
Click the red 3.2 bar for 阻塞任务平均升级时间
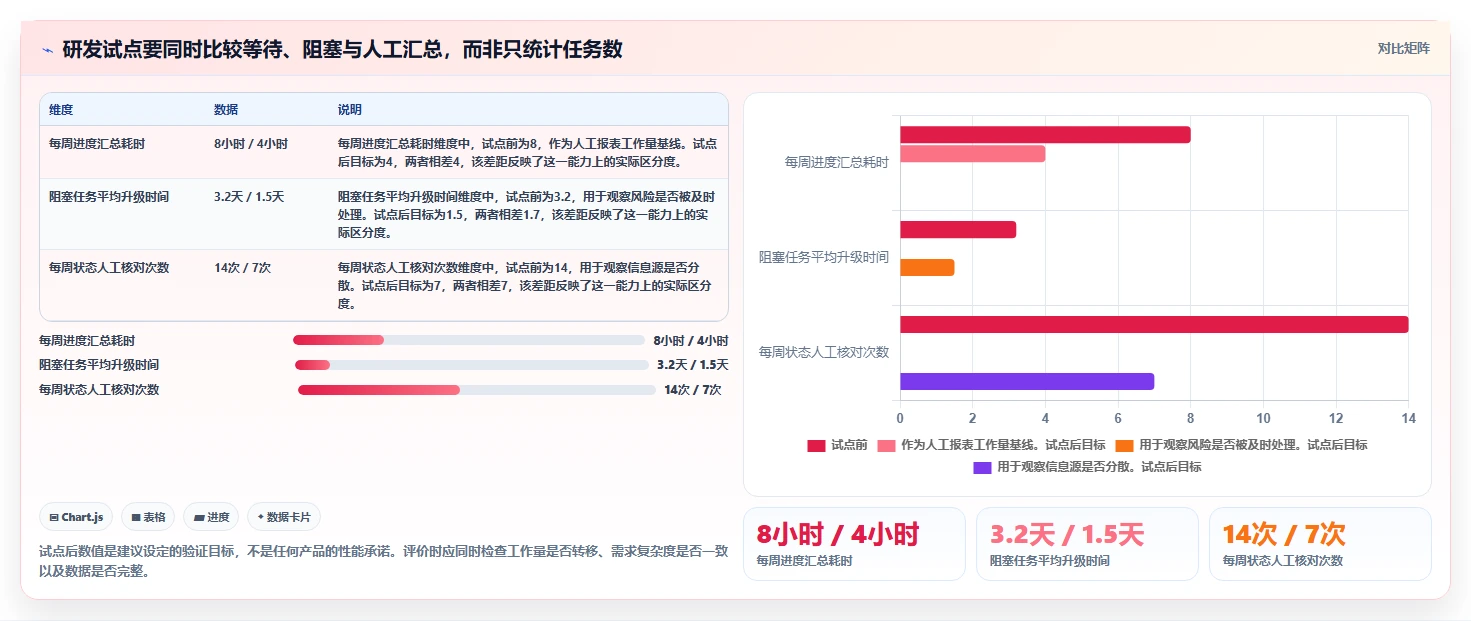(x=958, y=230)
